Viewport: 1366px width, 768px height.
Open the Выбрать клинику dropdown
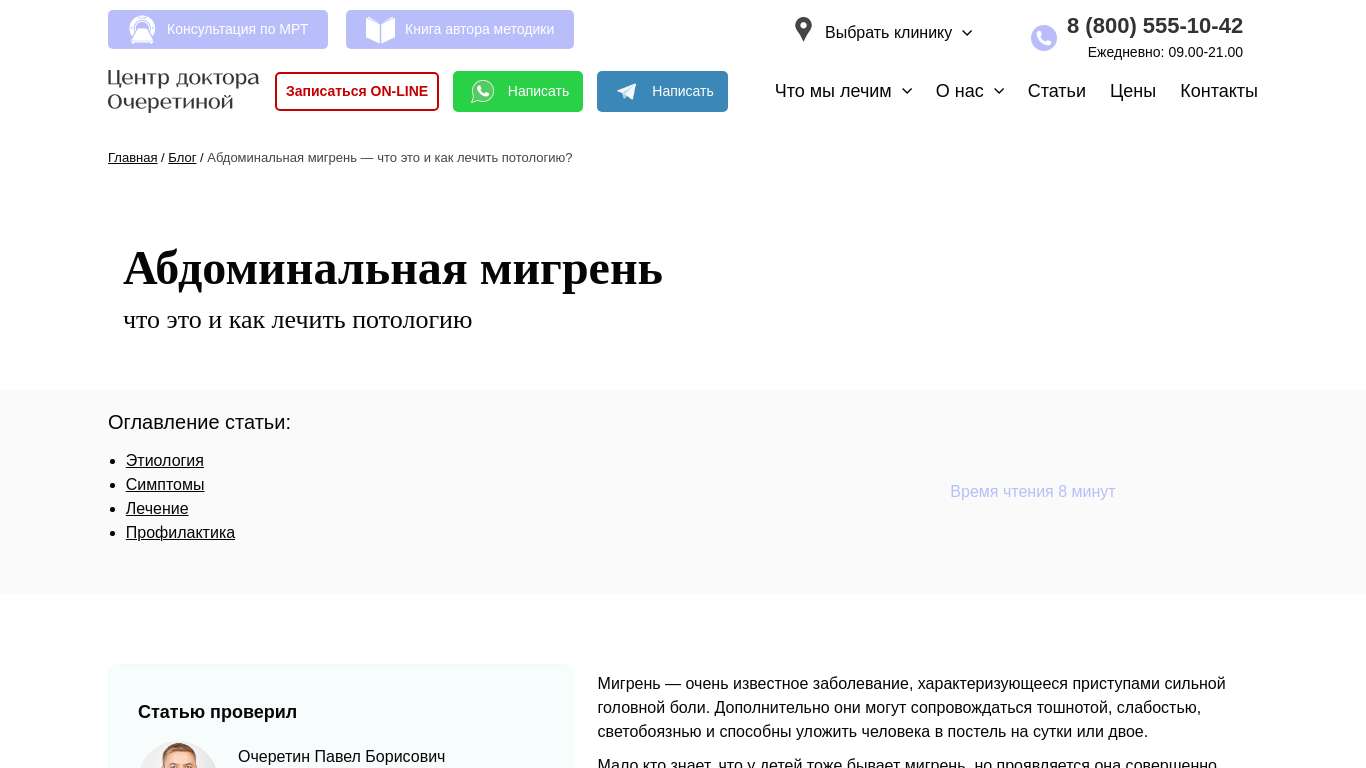pyautogui.click(x=898, y=33)
